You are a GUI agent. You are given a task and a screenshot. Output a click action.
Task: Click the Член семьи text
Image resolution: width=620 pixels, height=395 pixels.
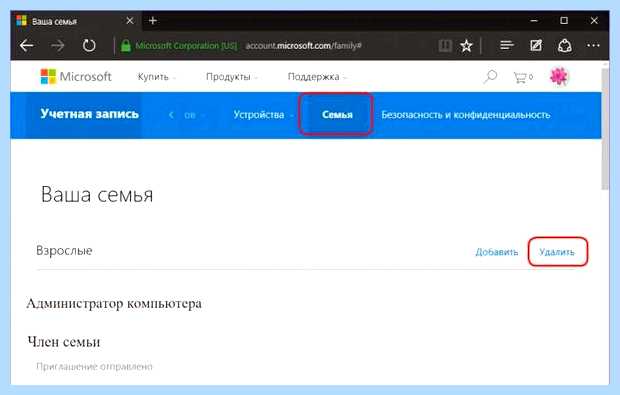(64, 342)
